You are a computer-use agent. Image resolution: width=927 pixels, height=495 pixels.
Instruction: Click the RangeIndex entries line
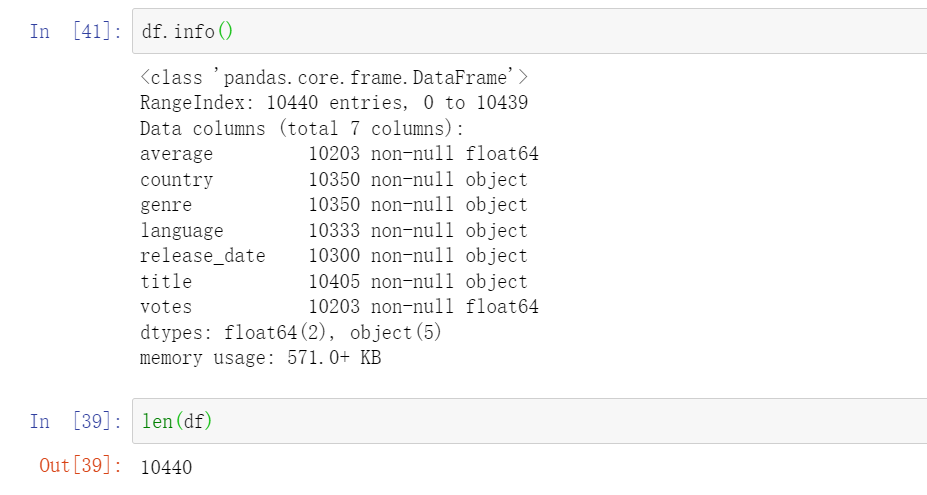click(334, 103)
